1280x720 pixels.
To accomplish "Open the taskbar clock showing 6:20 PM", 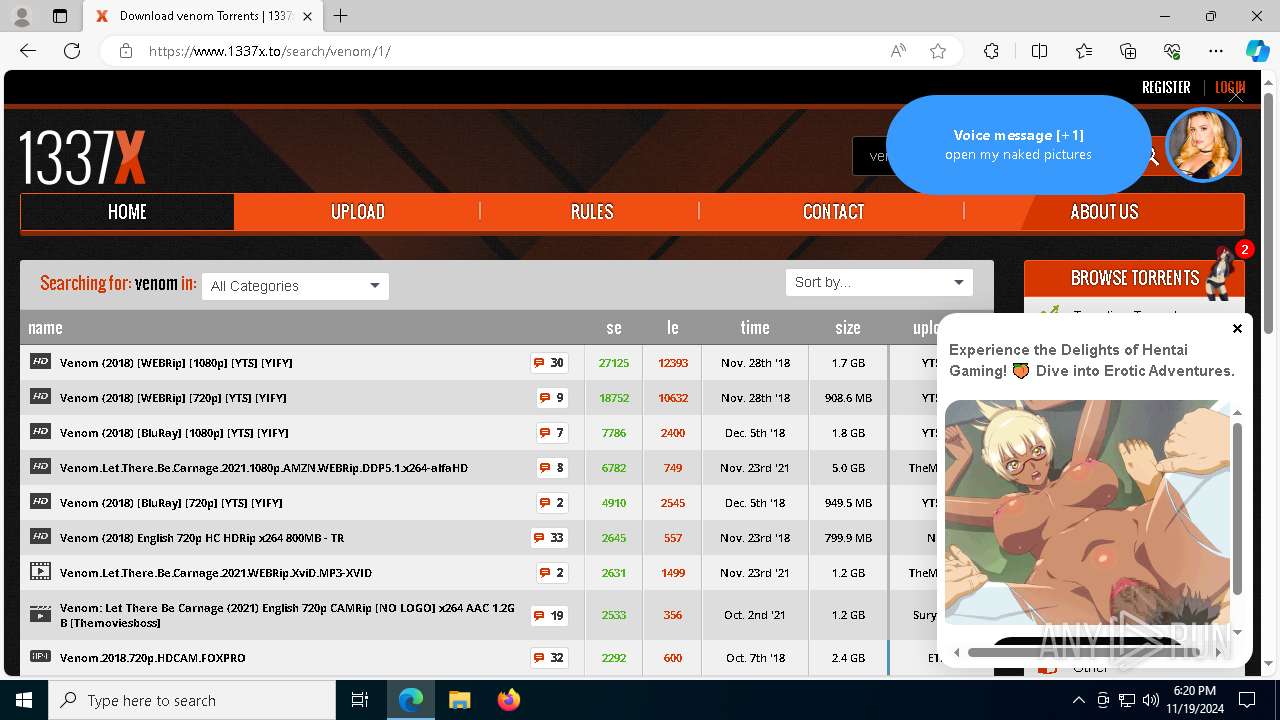I will (x=1194, y=700).
